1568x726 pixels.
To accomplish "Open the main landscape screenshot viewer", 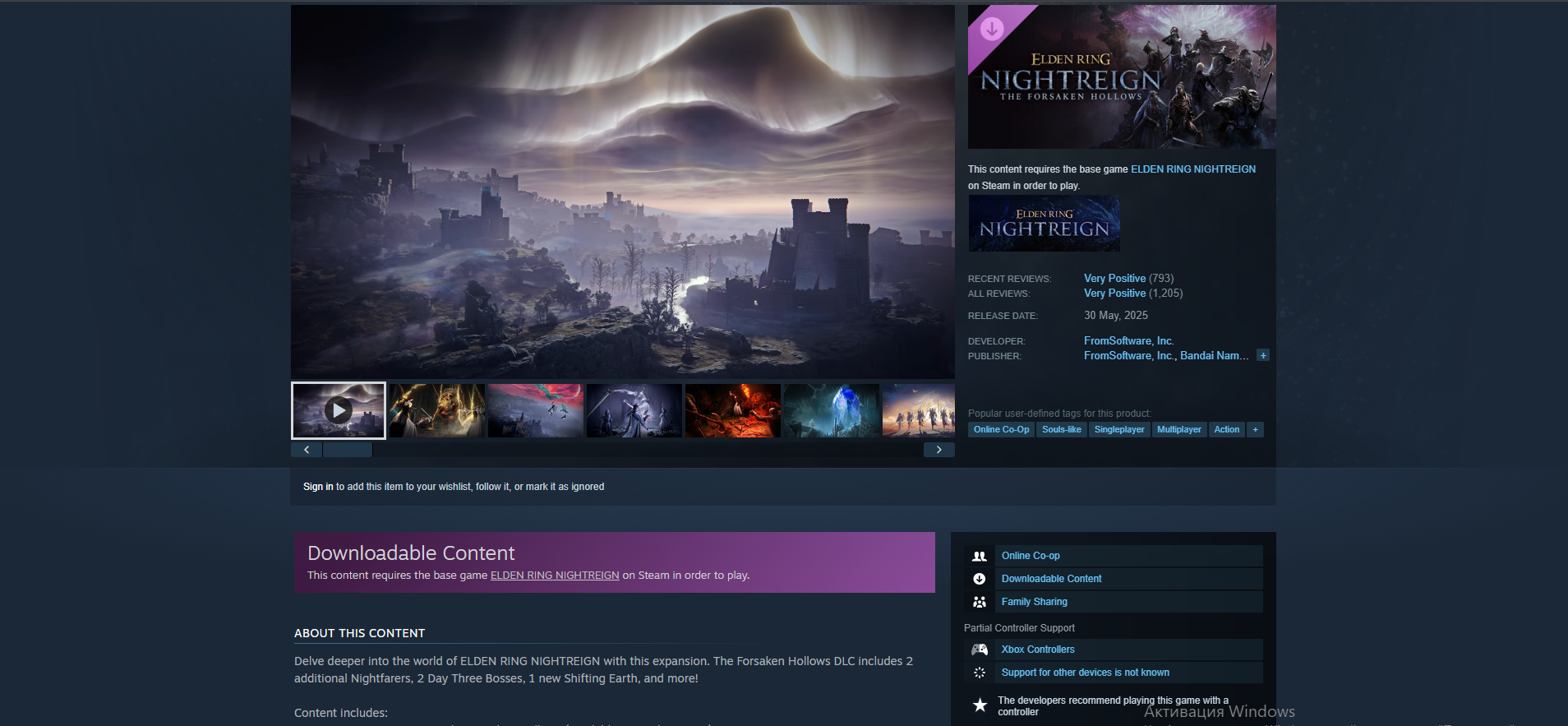I will click(x=623, y=192).
